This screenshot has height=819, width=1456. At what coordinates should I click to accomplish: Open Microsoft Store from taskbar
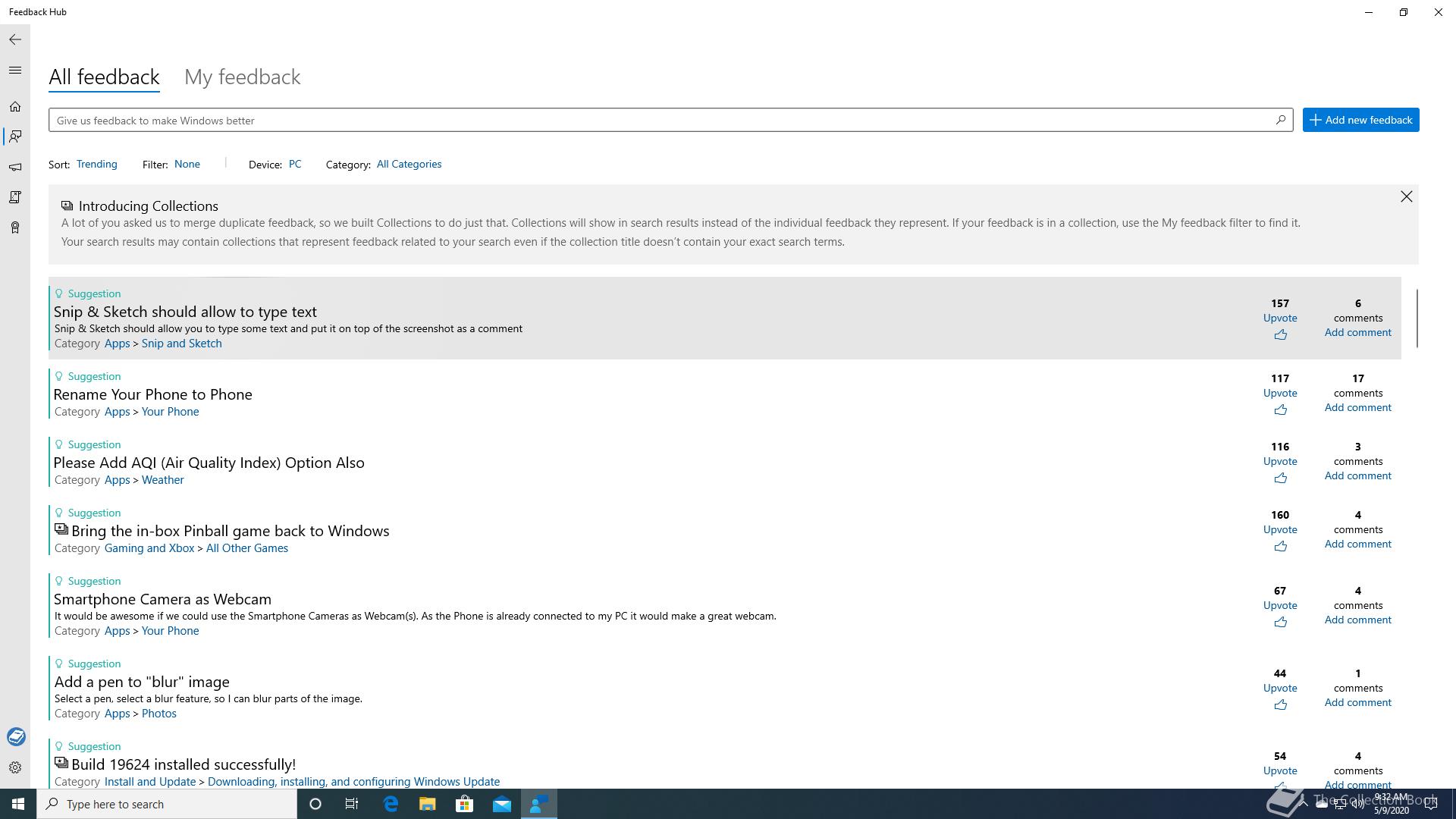click(465, 804)
